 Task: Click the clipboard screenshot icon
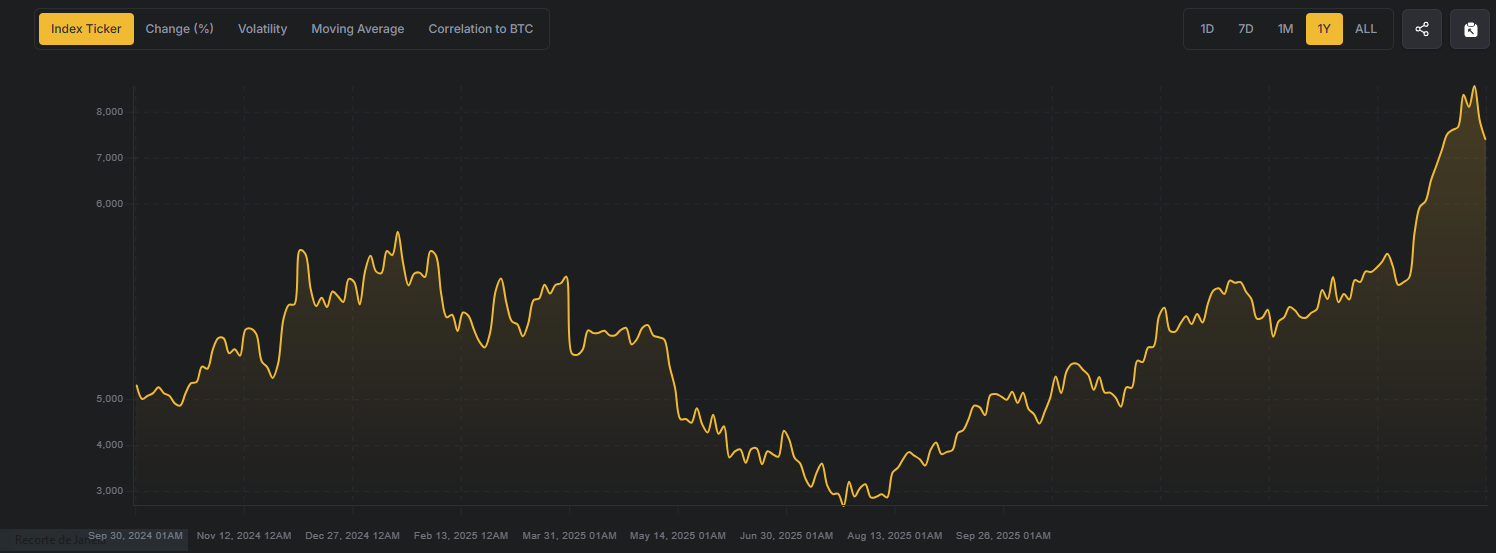(1470, 29)
